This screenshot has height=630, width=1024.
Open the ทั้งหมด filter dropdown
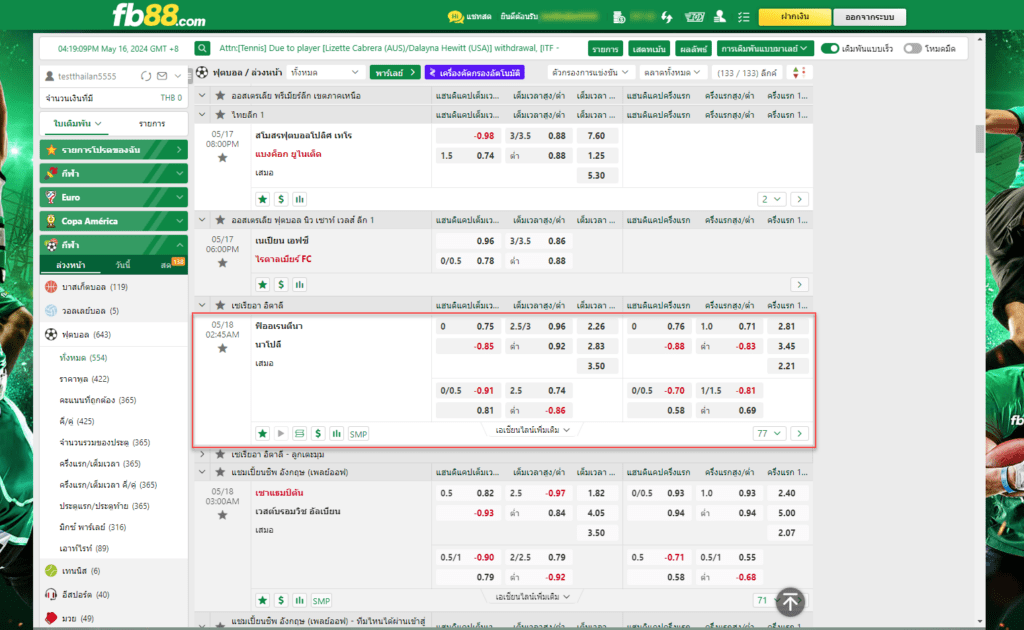click(x=325, y=72)
